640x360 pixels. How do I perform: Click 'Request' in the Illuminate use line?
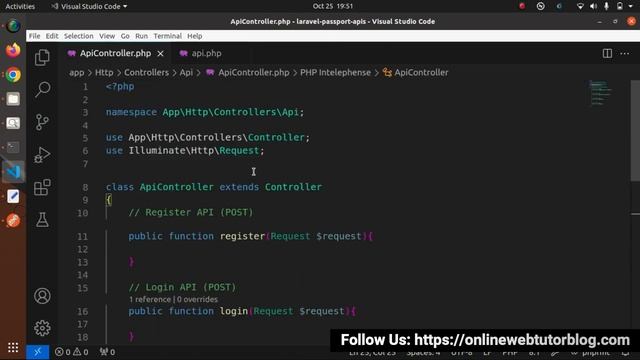[x=239, y=151]
